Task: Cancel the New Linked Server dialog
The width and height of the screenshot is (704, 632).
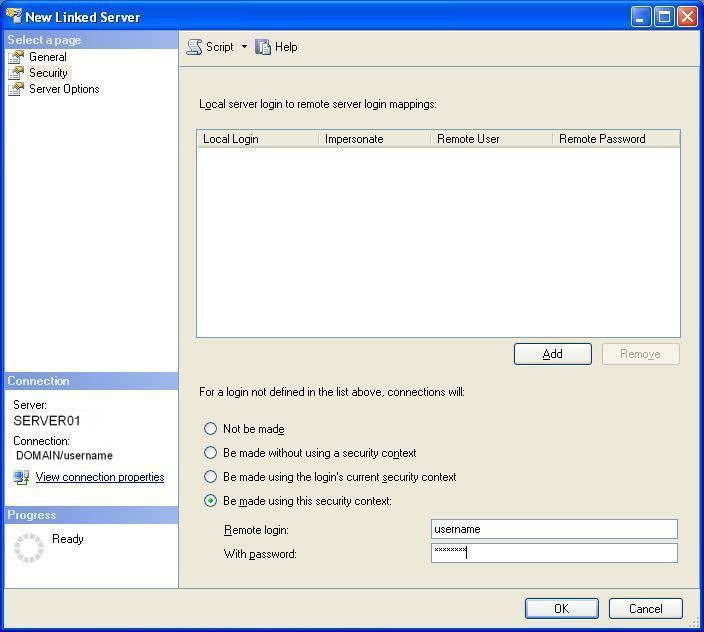Action: [646, 609]
